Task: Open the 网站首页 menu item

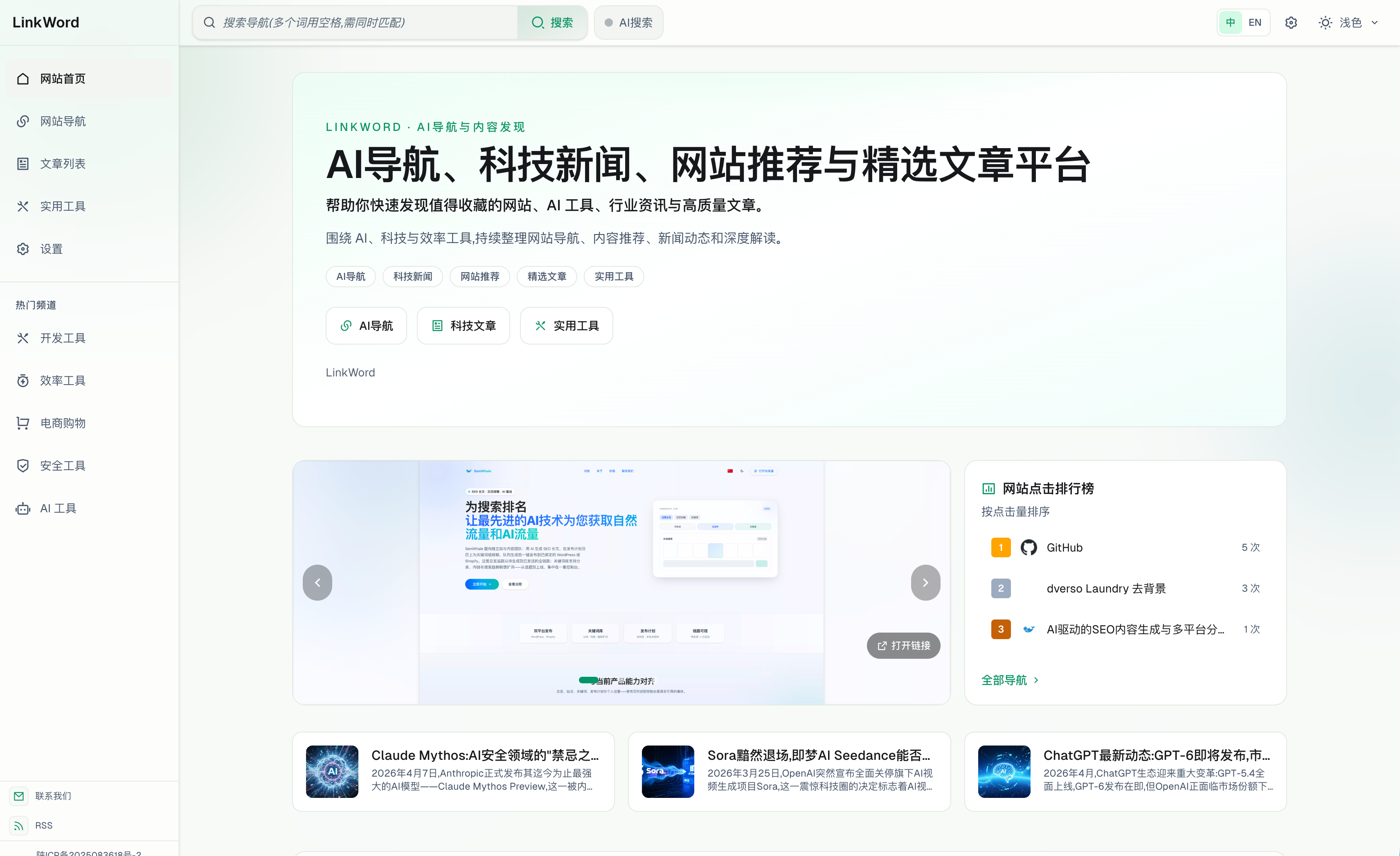Action: 89,79
